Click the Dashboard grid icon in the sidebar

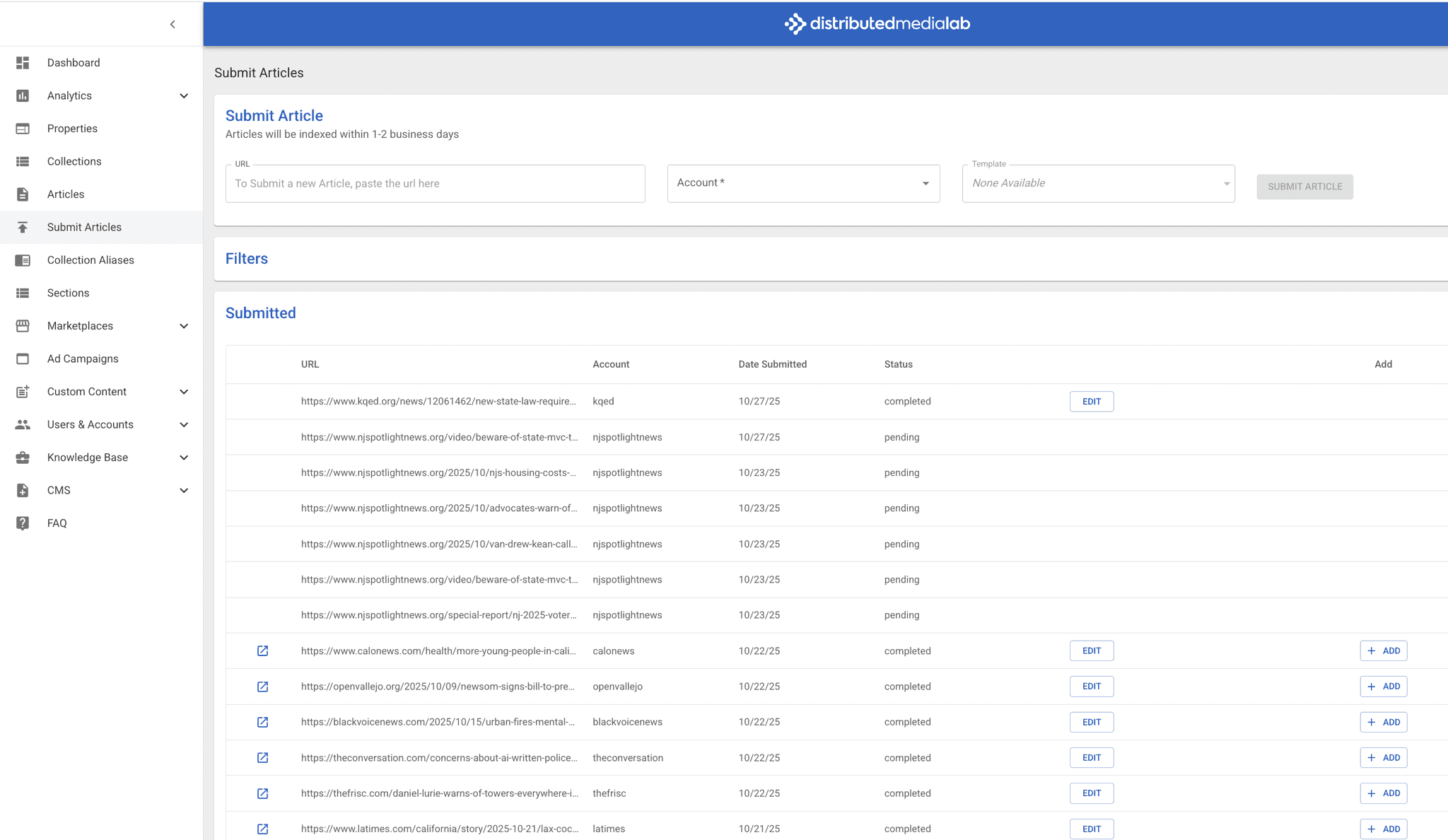click(23, 63)
